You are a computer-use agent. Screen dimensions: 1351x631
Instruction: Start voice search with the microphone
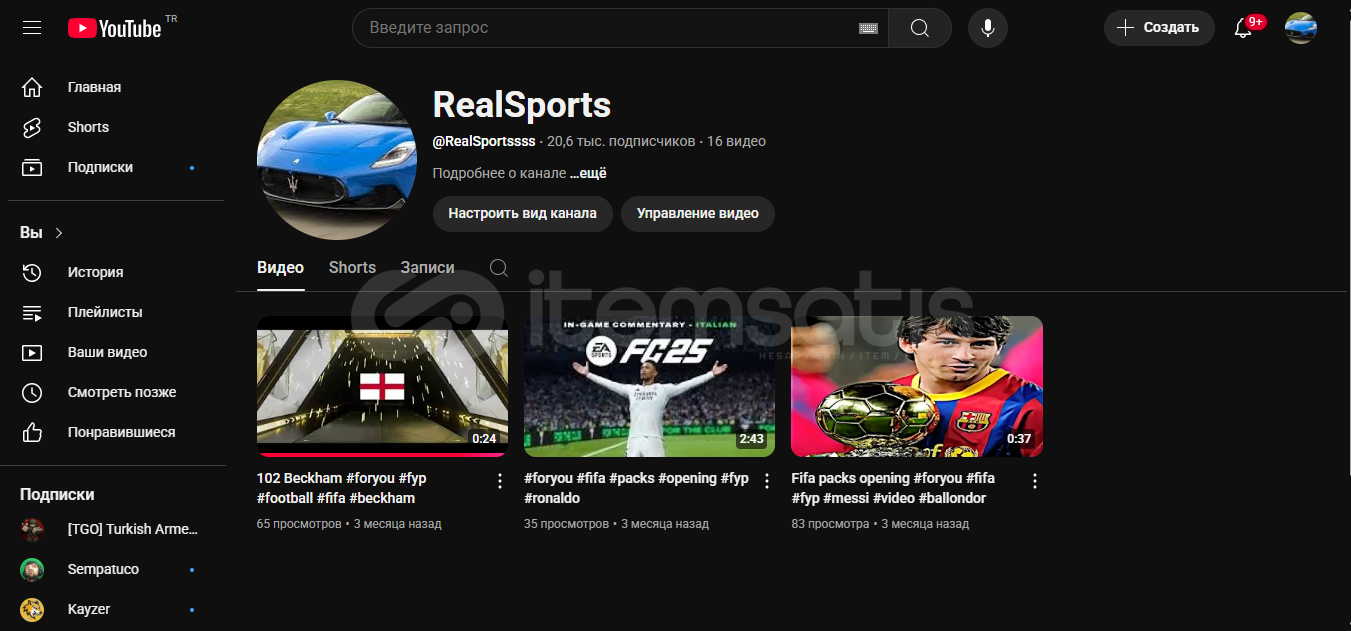coord(988,28)
